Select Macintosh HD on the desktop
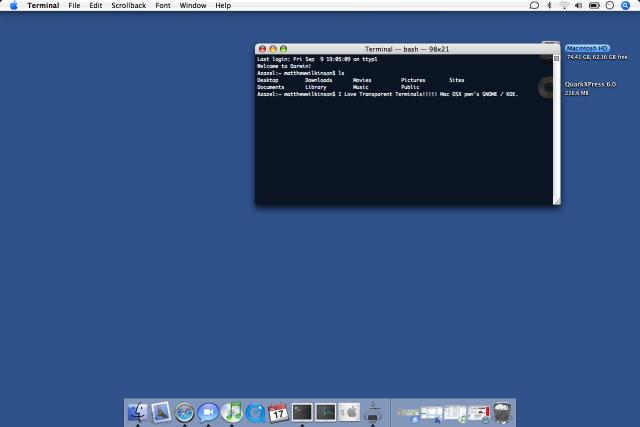The height and width of the screenshot is (427, 640). 587,48
